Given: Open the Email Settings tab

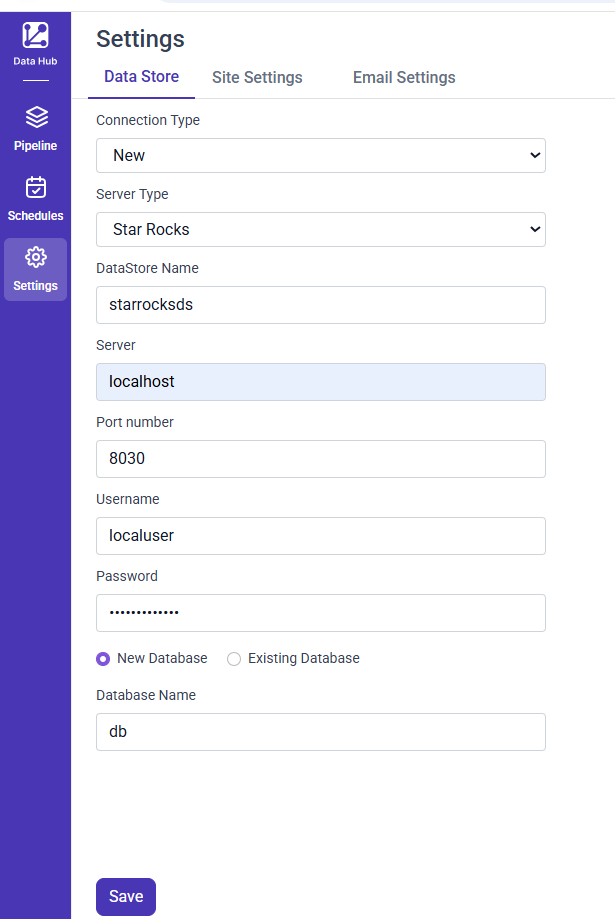Looking at the screenshot, I should (x=404, y=77).
